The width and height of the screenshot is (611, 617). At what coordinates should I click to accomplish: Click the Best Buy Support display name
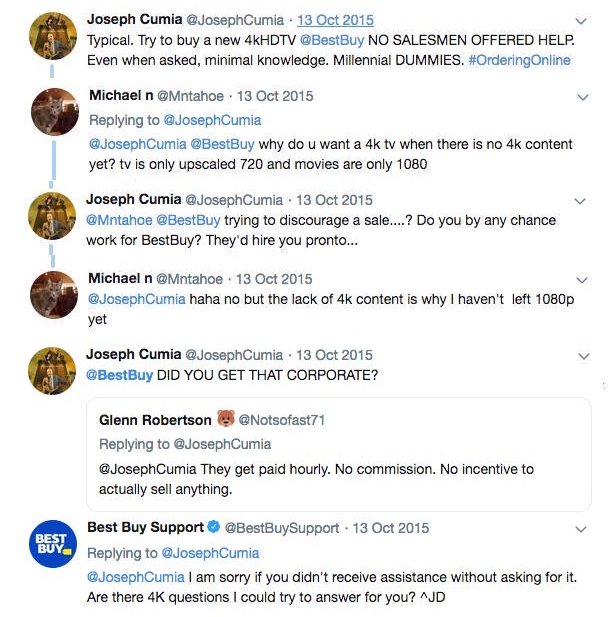click(x=145, y=527)
